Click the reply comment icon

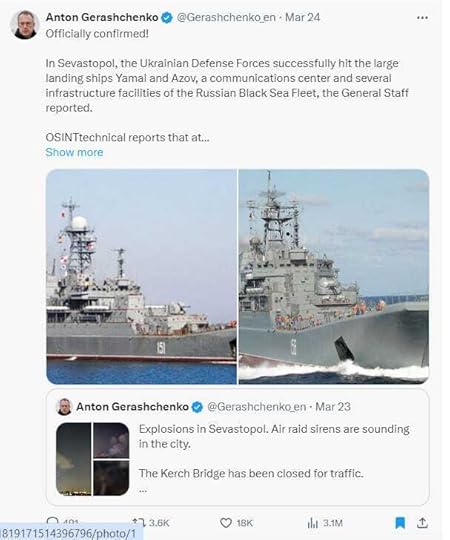click(x=52, y=522)
